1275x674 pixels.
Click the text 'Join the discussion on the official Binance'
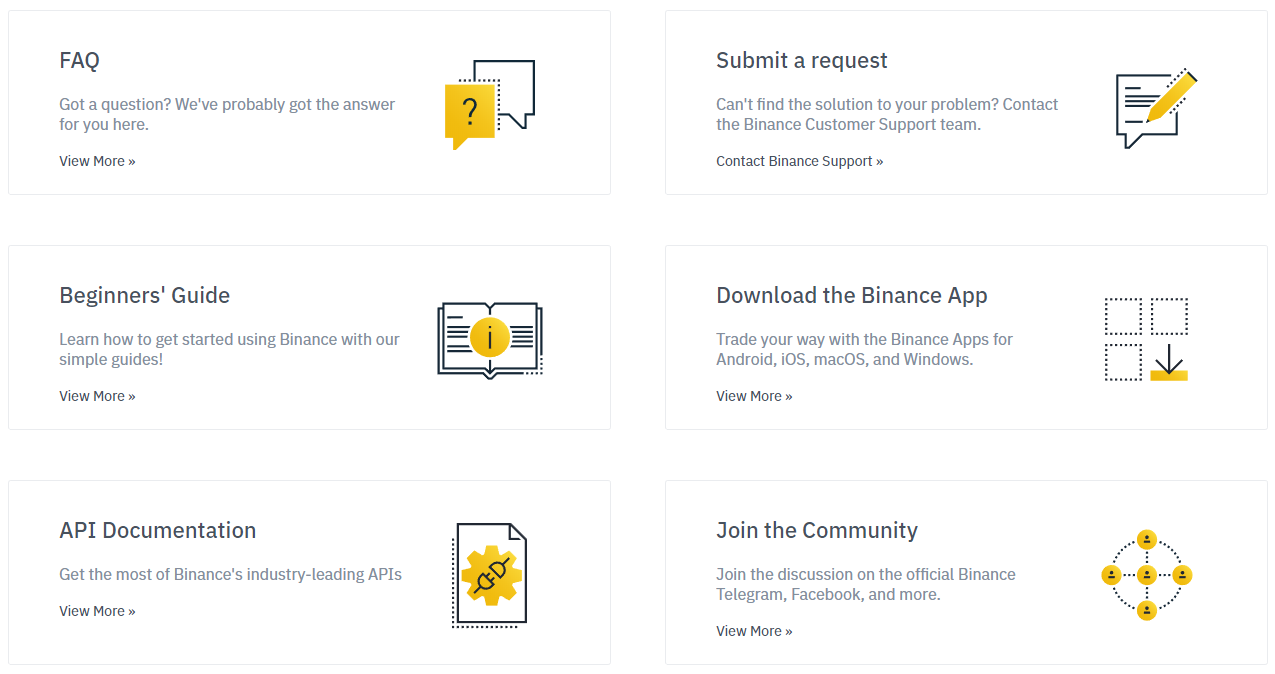click(866, 575)
